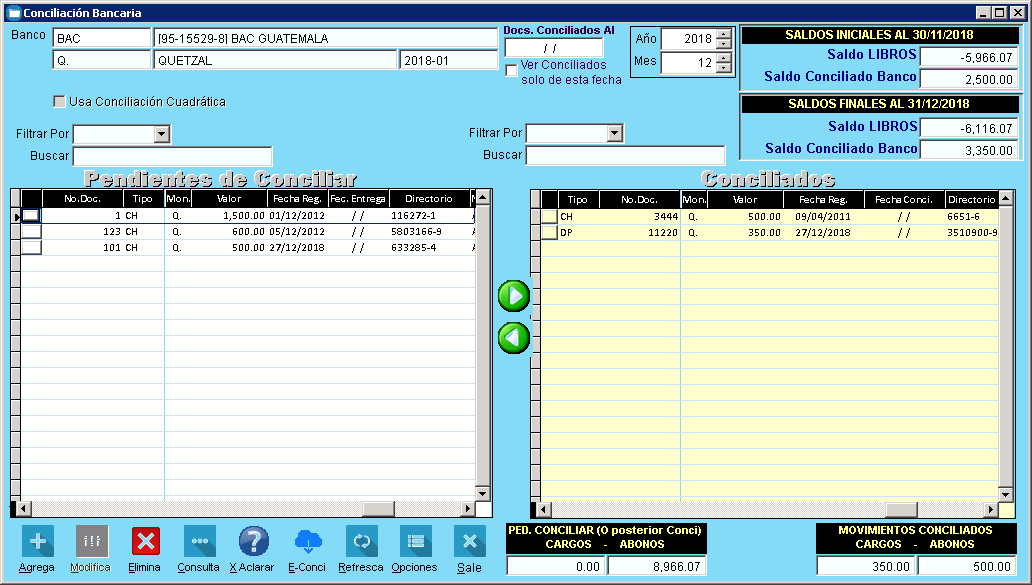Increase the Año spinner value

coord(724,34)
